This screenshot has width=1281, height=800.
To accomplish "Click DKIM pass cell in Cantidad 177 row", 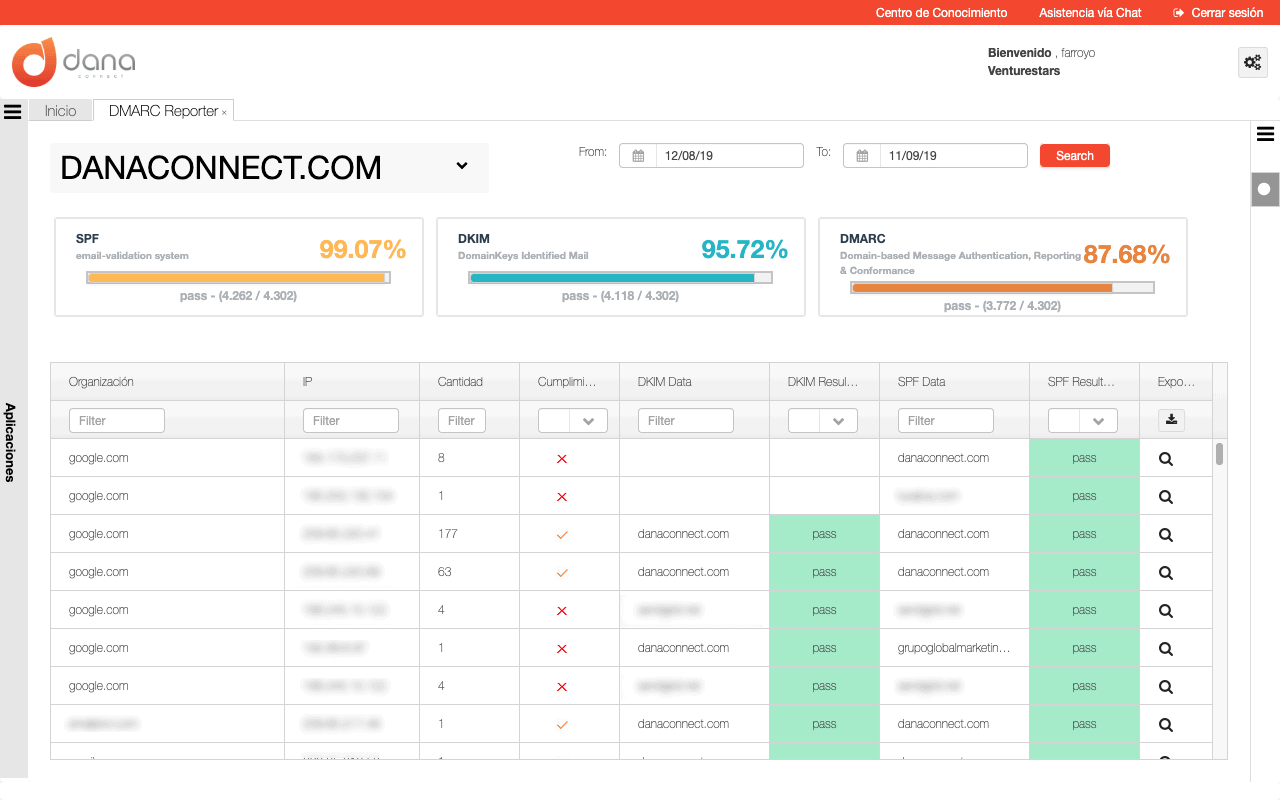I will point(824,534).
